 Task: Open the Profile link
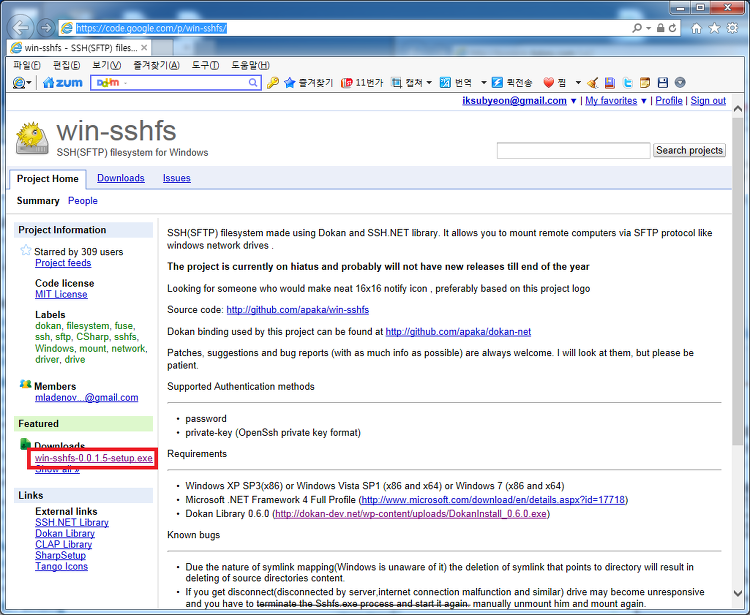tap(669, 101)
